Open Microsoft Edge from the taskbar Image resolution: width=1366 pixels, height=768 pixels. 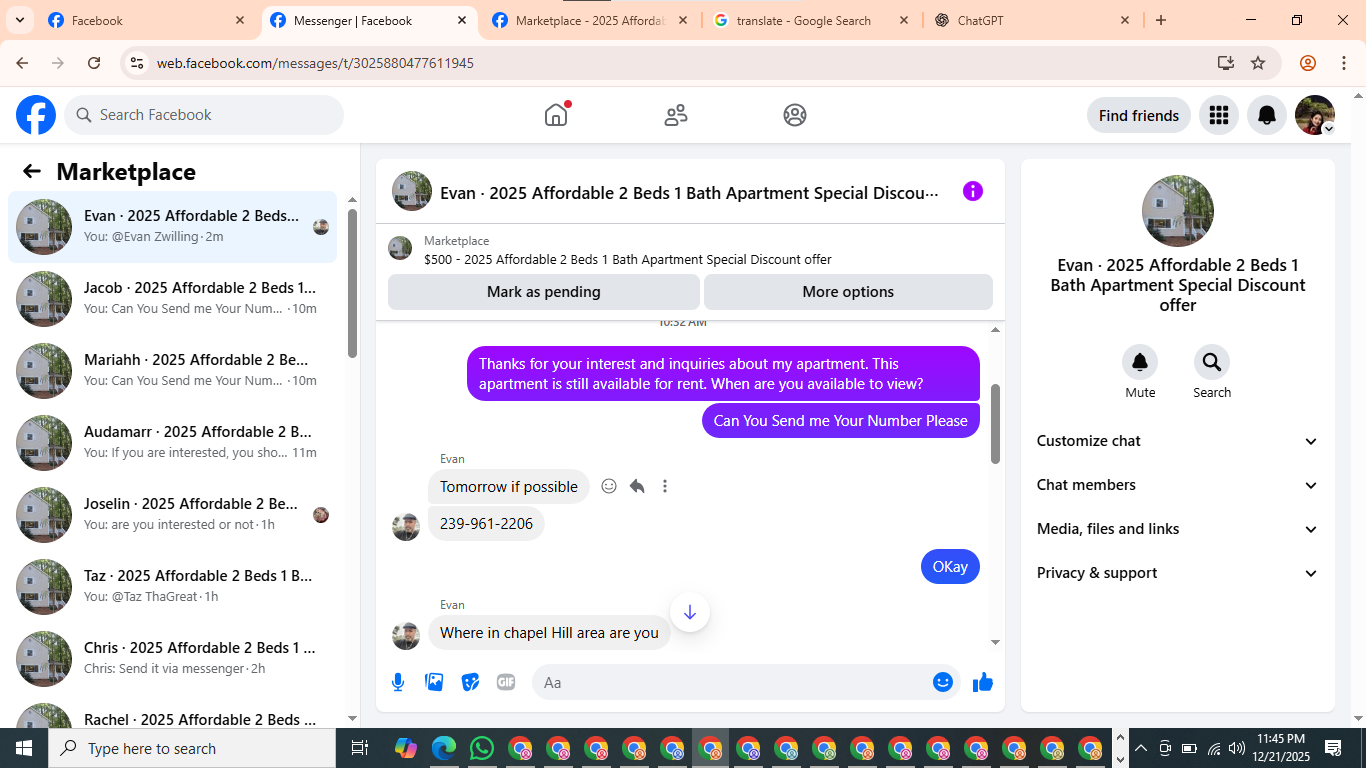pos(444,748)
